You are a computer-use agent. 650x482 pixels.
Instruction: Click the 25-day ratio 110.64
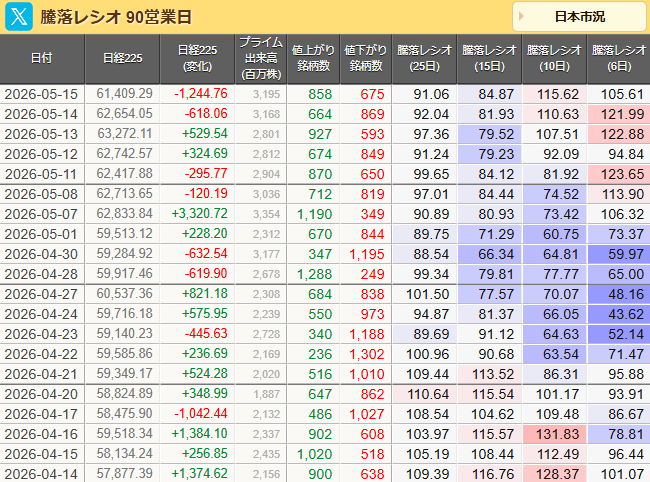(428, 394)
